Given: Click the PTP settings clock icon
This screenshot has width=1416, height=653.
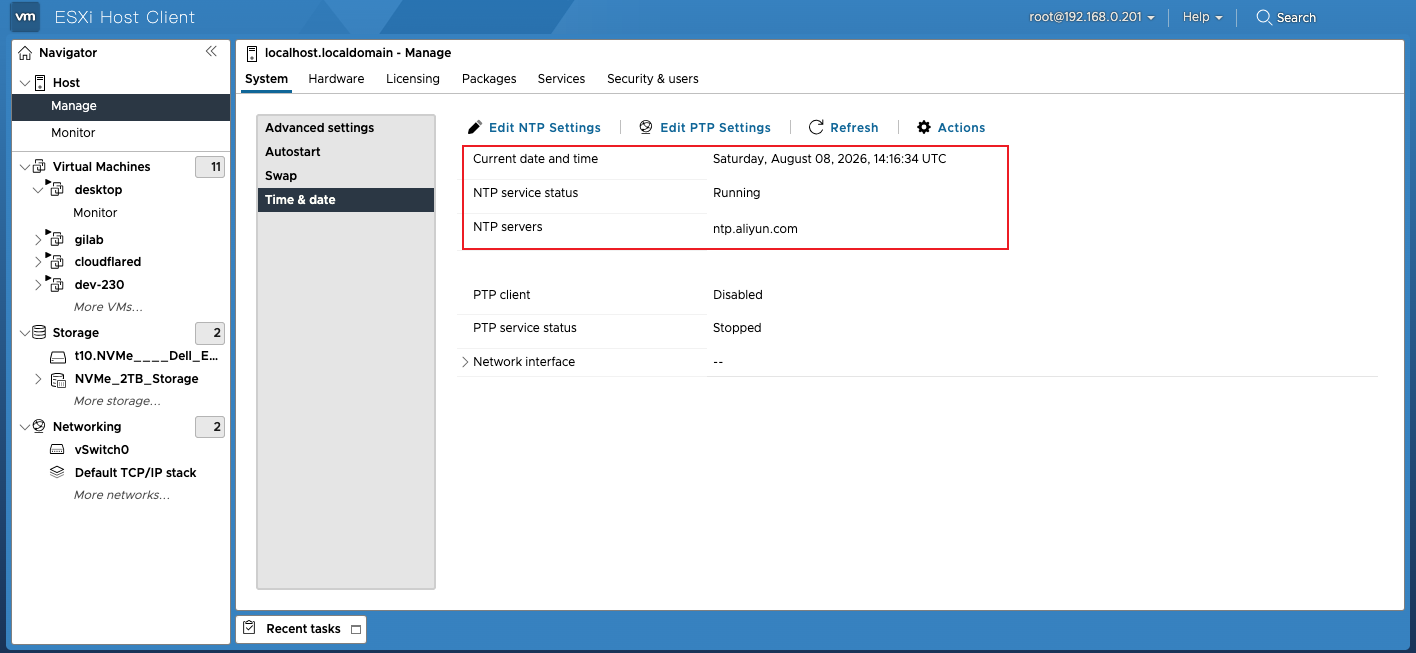Looking at the screenshot, I should 646,127.
